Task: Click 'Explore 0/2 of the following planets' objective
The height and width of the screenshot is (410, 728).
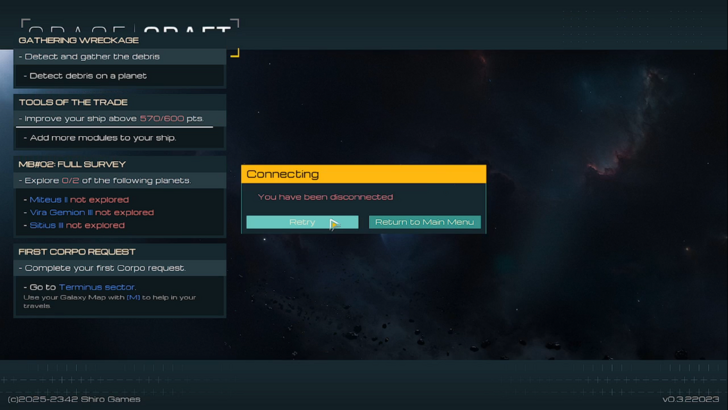Action: [120, 181]
